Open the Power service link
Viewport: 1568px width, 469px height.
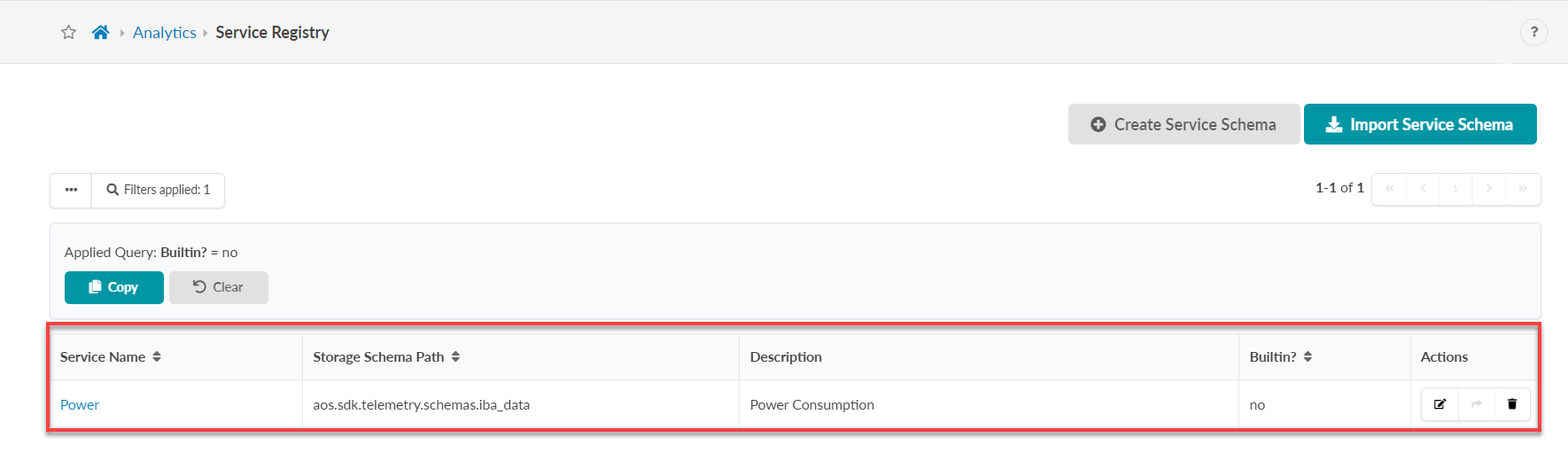coord(80,404)
